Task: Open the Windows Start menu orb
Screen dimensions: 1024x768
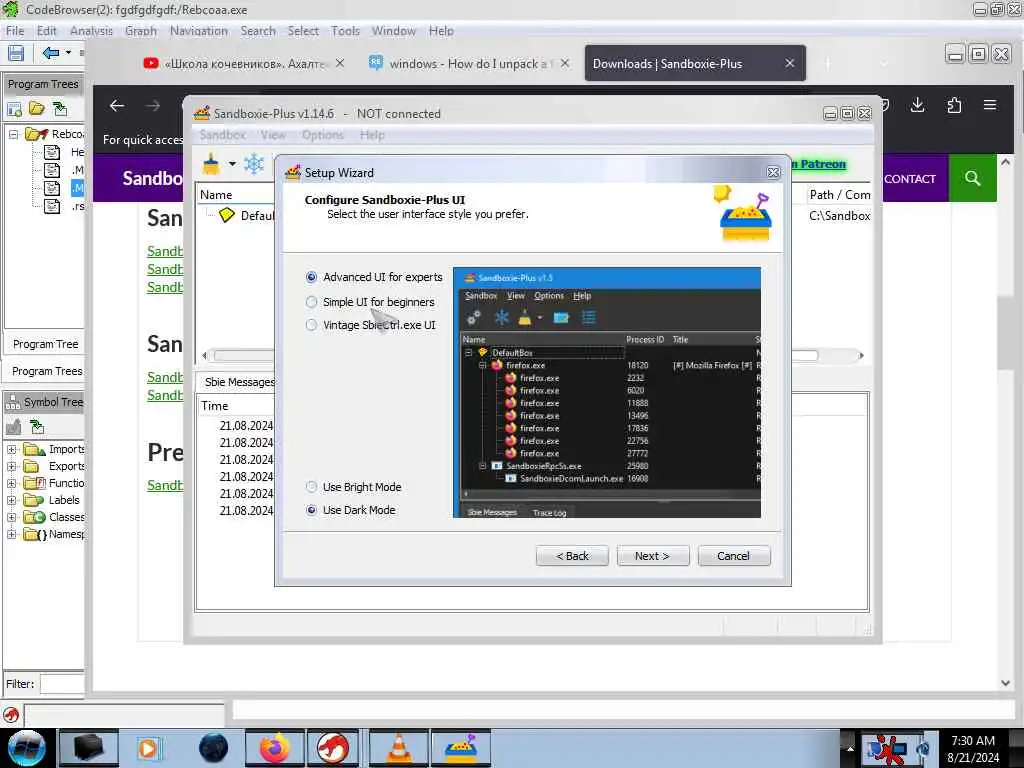Action: 27,748
